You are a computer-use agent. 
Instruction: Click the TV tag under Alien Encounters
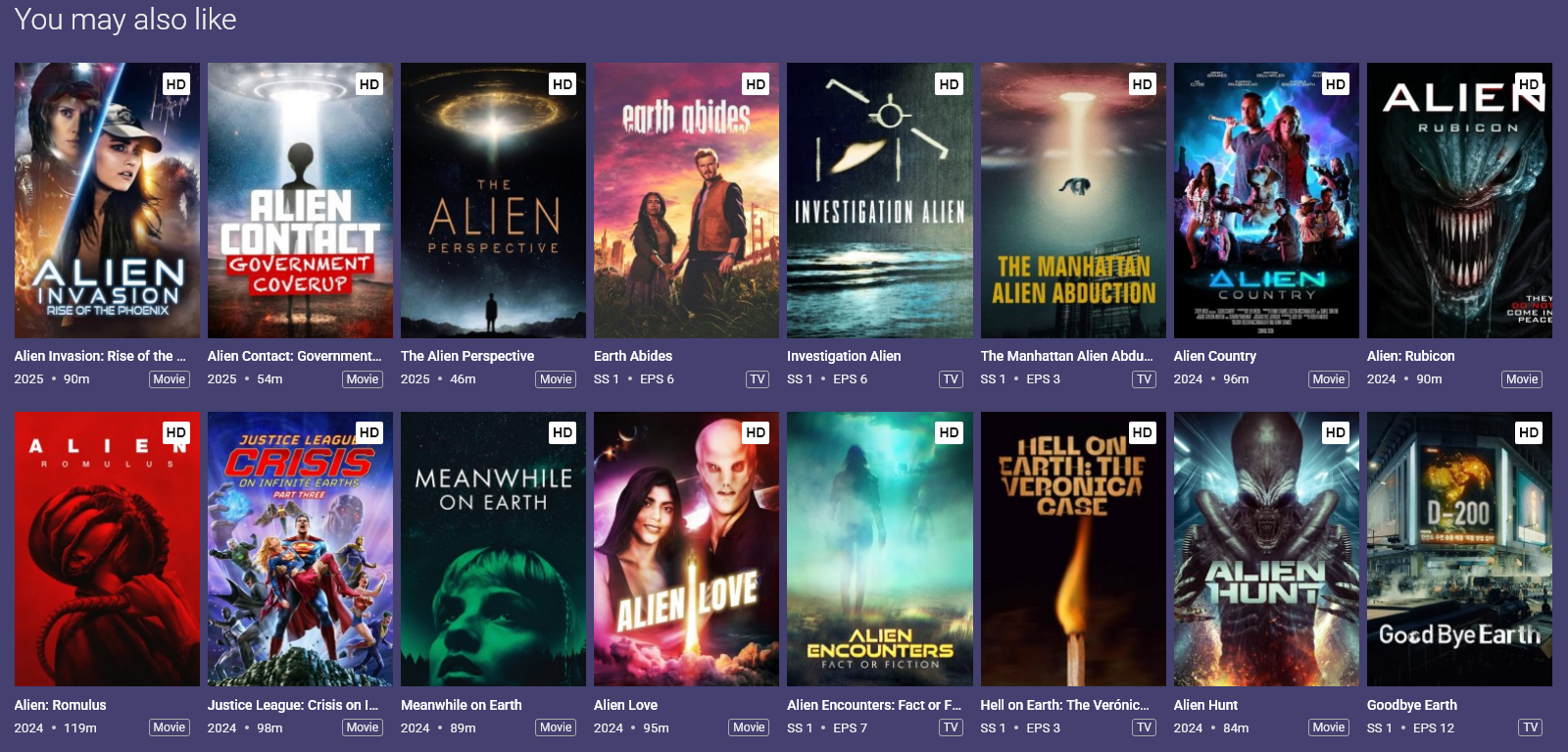point(951,727)
